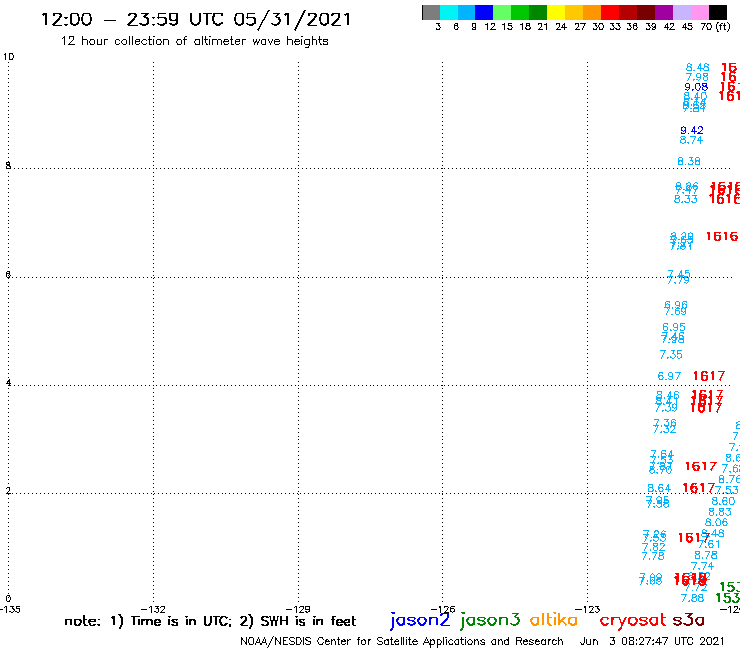Click the 45 ft legend scale label

pos(687,27)
